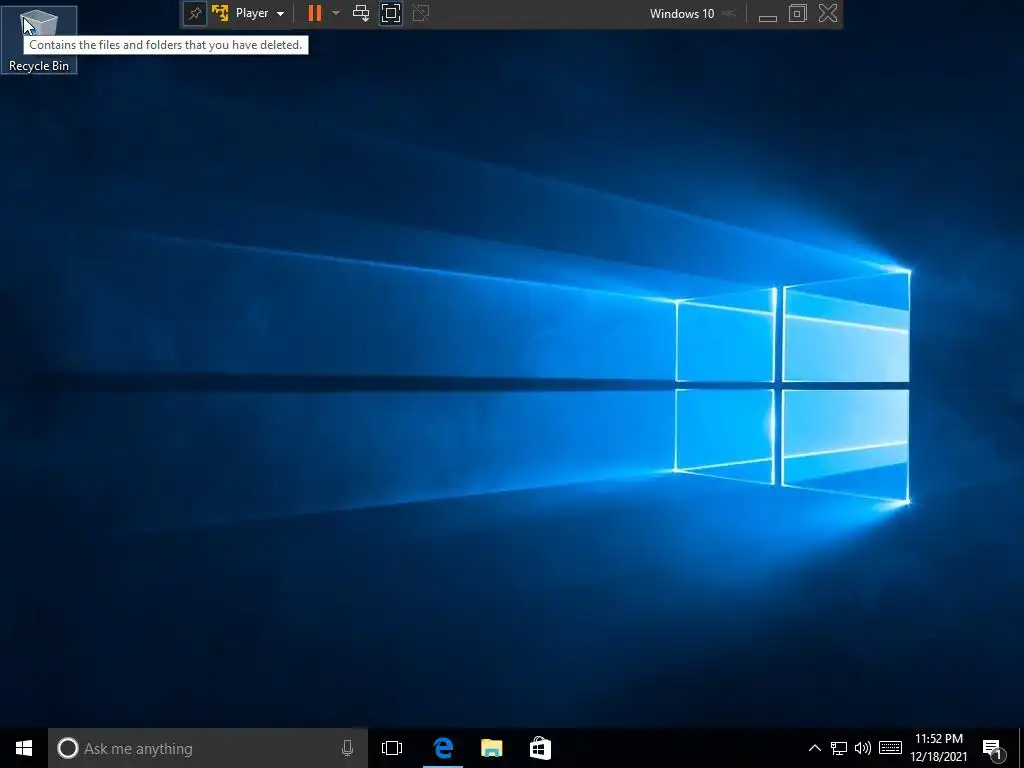Expand the power options arrow beside pause
1024x768 pixels.
[336, 13]
